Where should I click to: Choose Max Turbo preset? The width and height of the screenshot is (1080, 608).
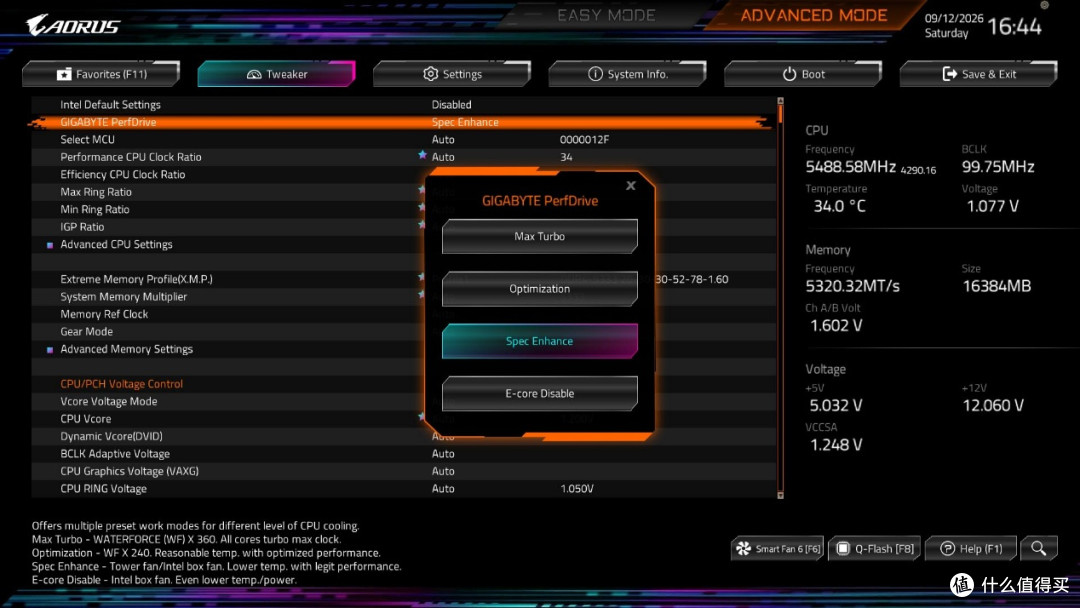click(x=539, y=236)
